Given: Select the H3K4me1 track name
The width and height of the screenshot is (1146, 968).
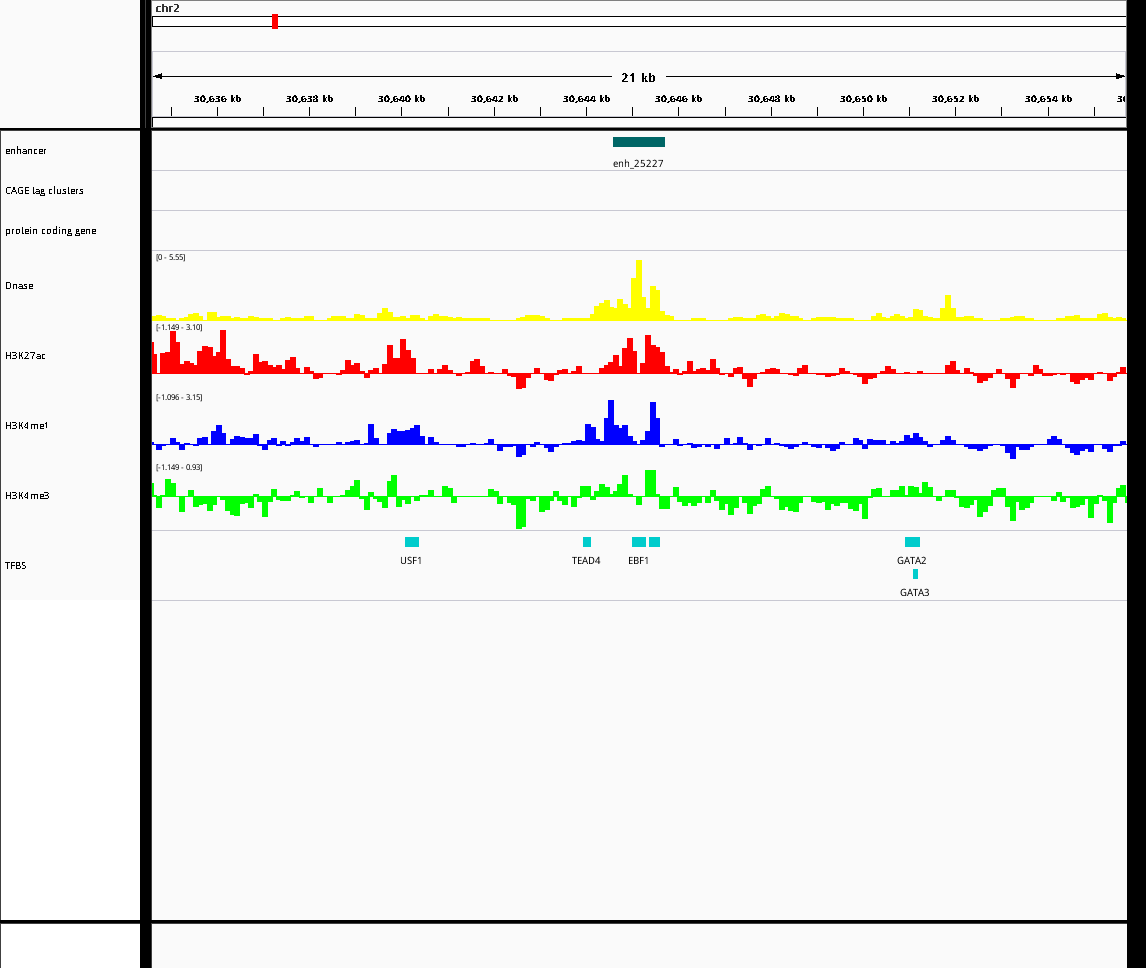Looking at the screenshot, I should (x=27, y=426).
